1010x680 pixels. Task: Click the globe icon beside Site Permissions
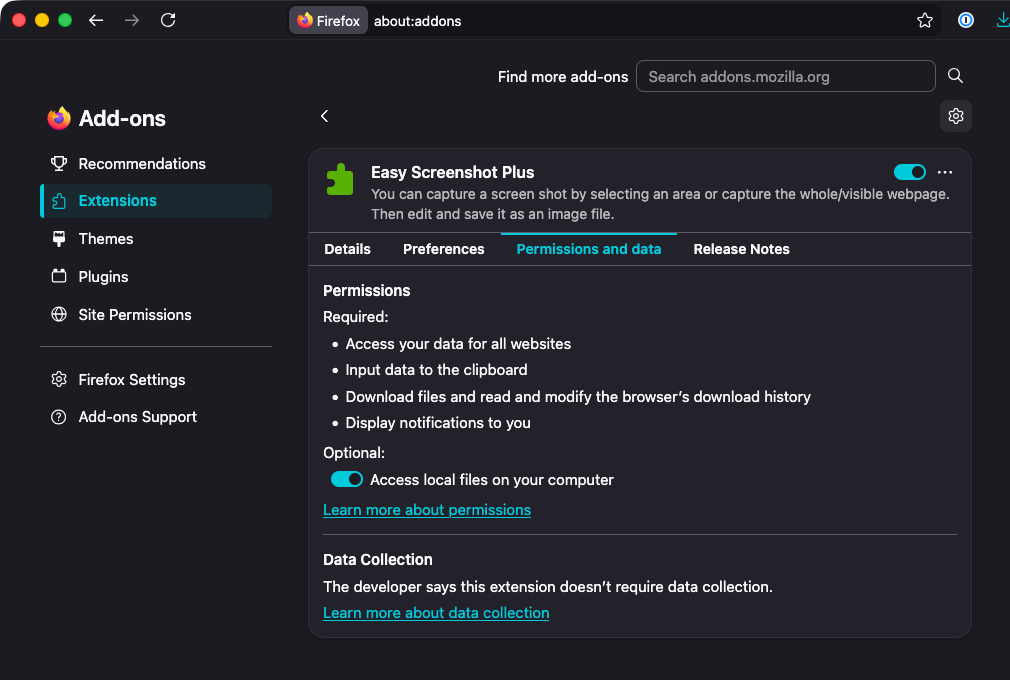tap(59, 314)
